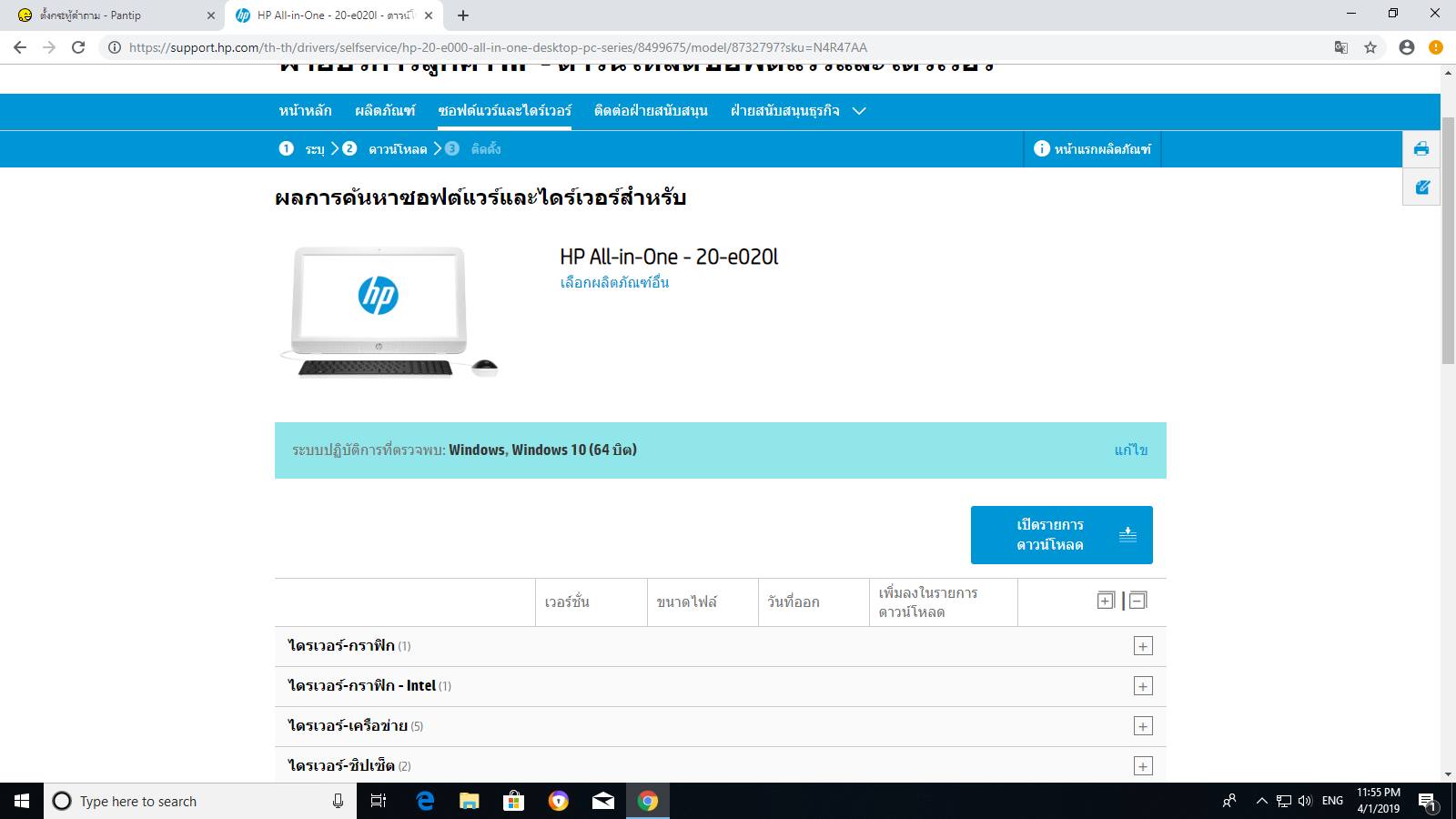The width and height of the screenshot is (1456, 819).
Task: Open File Explorer from the taskbar
Action: (469, 801)
